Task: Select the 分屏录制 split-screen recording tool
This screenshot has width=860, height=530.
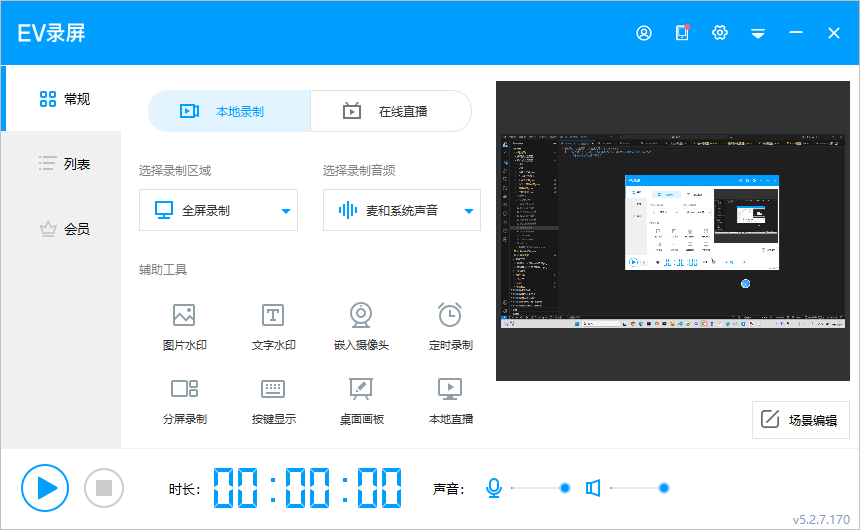Action: (x=184, y=399)
